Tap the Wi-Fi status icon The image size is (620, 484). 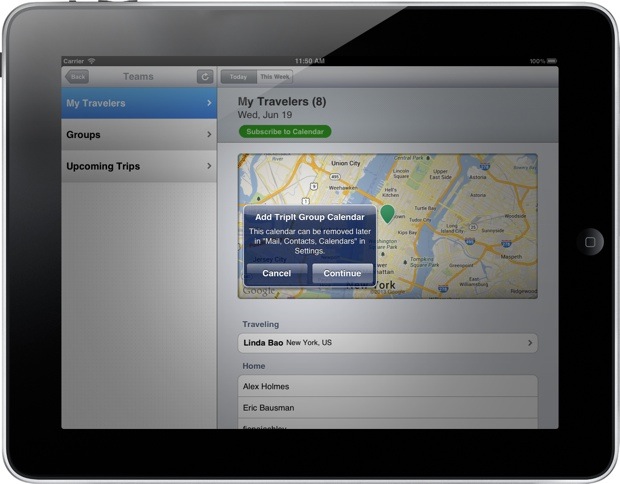point(91,61)
